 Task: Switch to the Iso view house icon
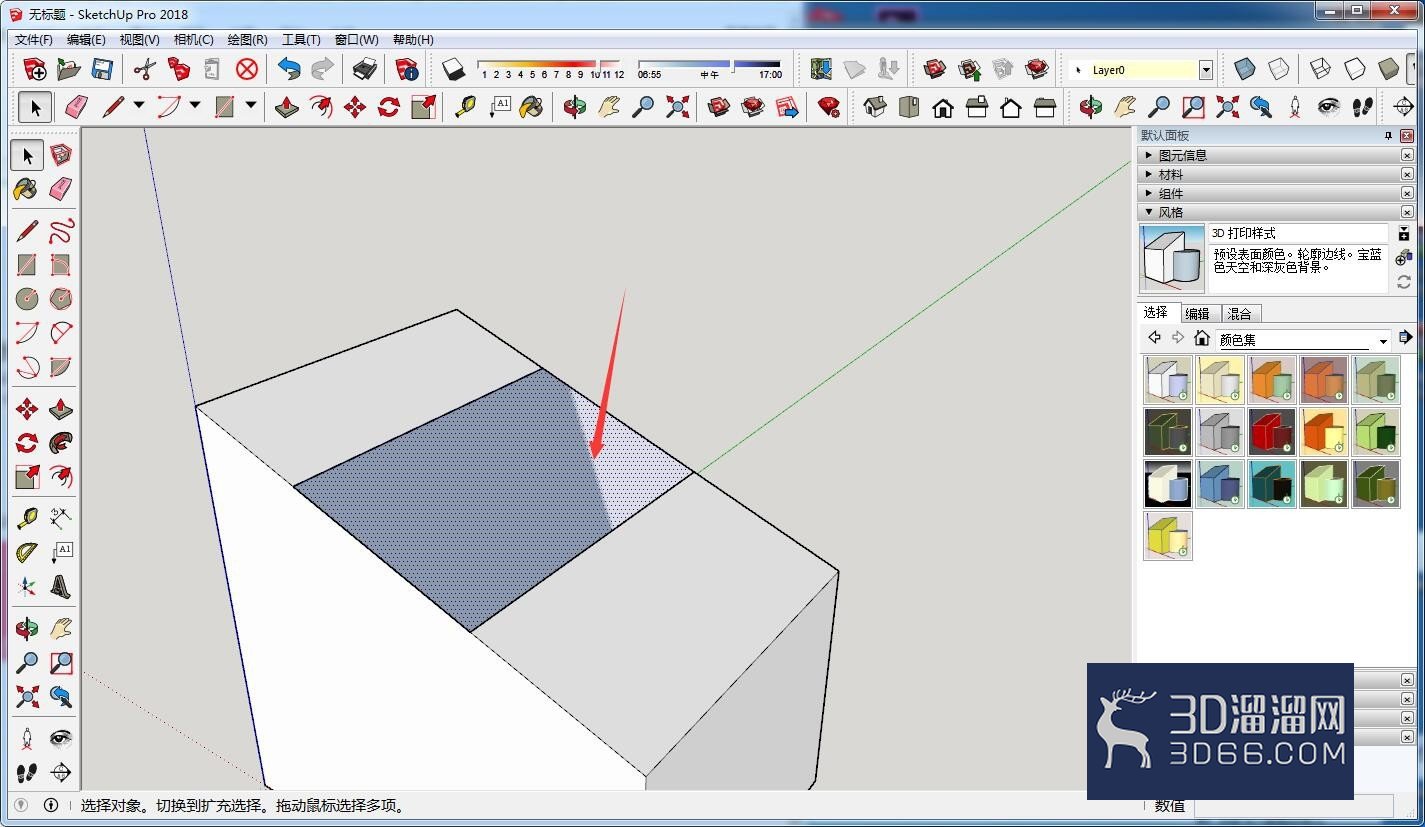pos(875,107)
